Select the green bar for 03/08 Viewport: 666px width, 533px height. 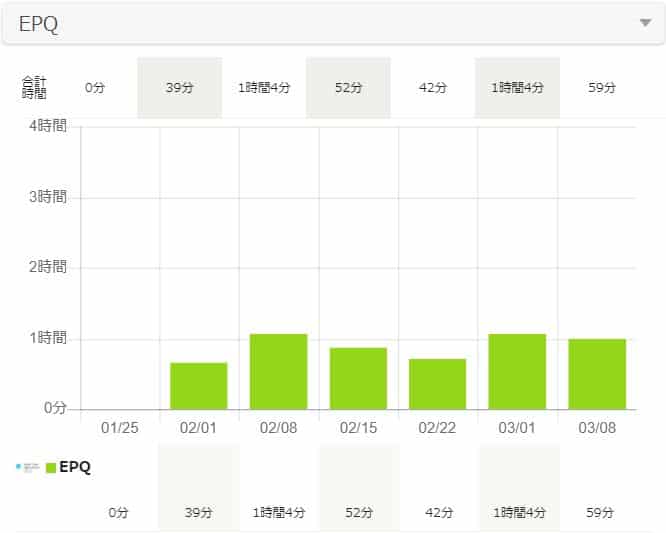(597, 374)
